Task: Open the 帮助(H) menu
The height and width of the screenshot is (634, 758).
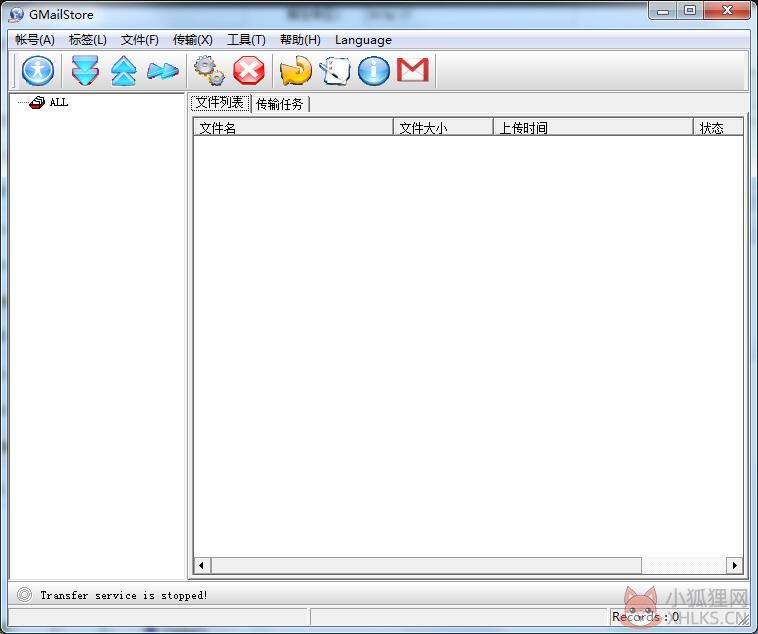Action: point(300,40)
